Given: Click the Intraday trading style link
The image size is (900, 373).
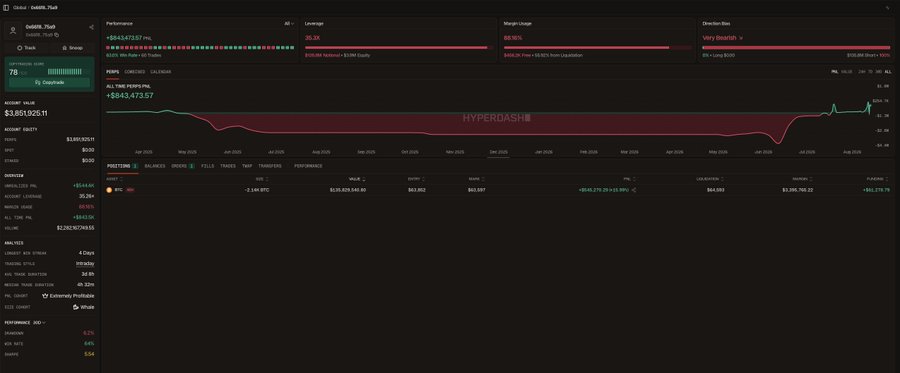Looking at the screenshot, I should pyautogui.click(x=85, y=264).
